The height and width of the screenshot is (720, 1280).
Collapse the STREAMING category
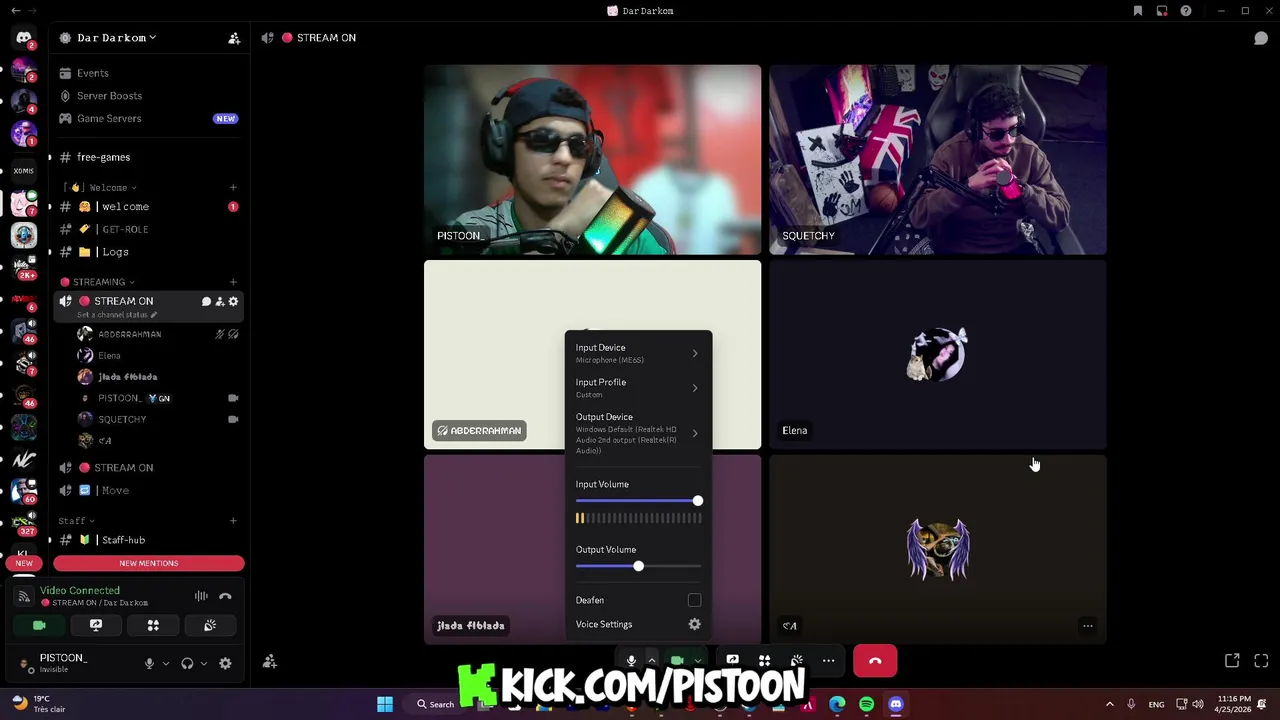click(98, 282)
